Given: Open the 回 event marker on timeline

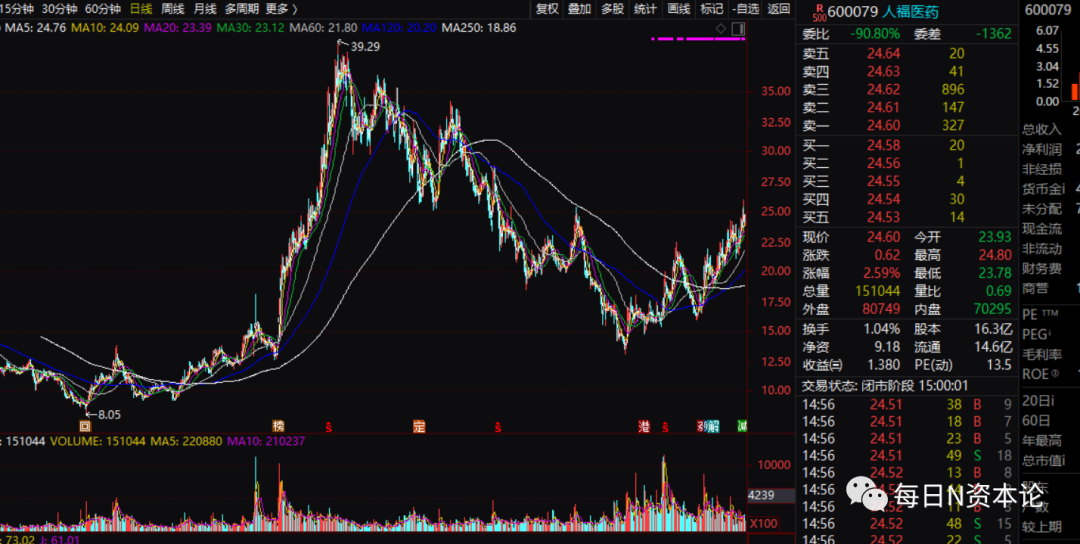Looking at the screenshot, I should 85,427.
